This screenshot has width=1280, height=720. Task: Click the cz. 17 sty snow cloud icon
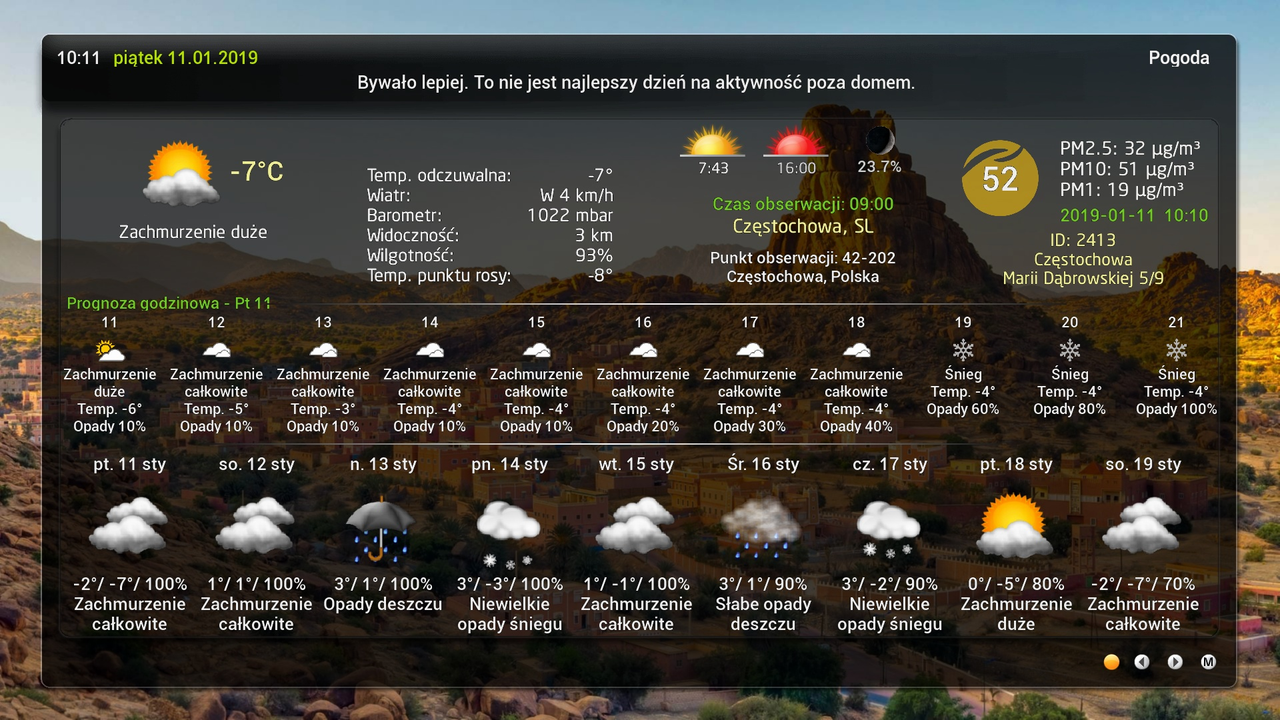click(x=889, y=530)
